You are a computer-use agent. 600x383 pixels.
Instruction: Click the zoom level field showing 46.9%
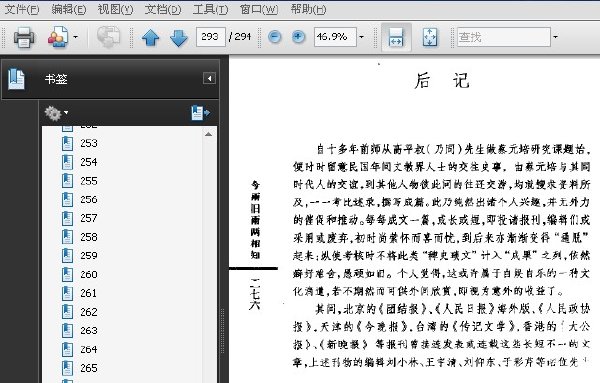(335, 37)
